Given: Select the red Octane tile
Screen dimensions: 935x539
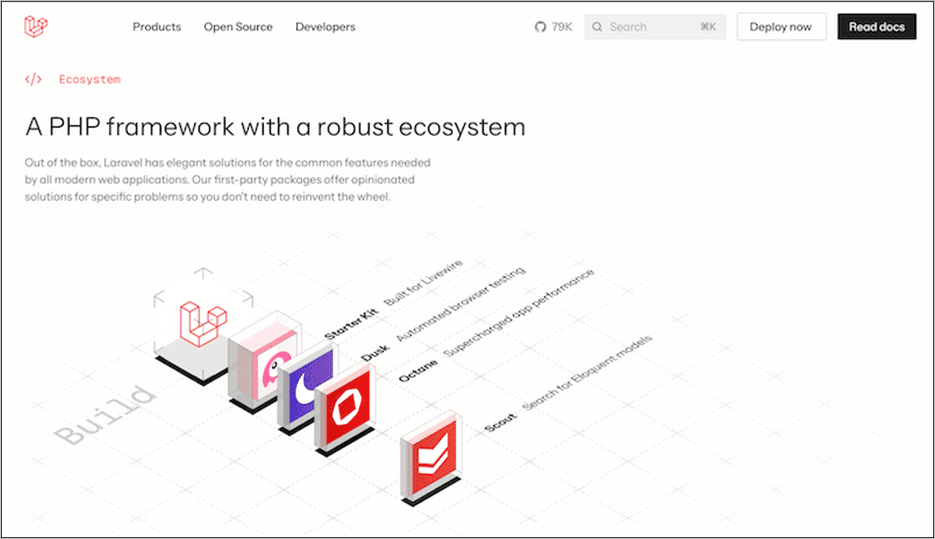Looking at the screenshot, I should pos(346,411).
